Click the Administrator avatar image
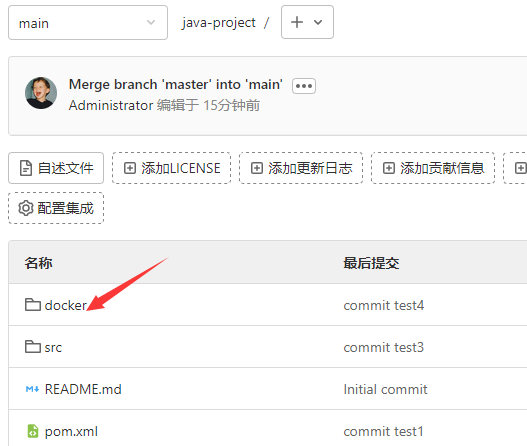The image size is (527, 446). 41,93
